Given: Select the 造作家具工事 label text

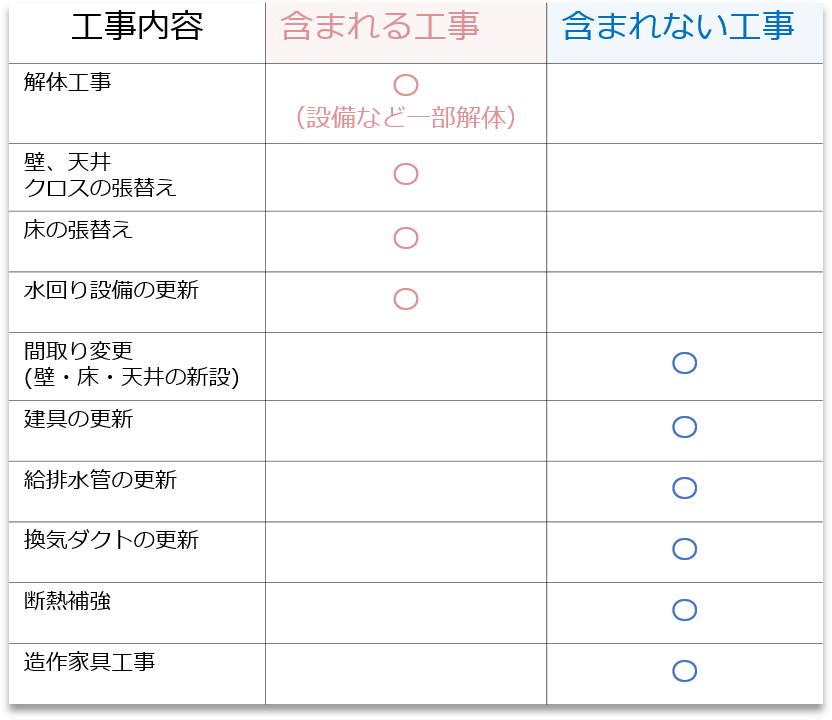Looking at the screenshot, I should (90, 662).
